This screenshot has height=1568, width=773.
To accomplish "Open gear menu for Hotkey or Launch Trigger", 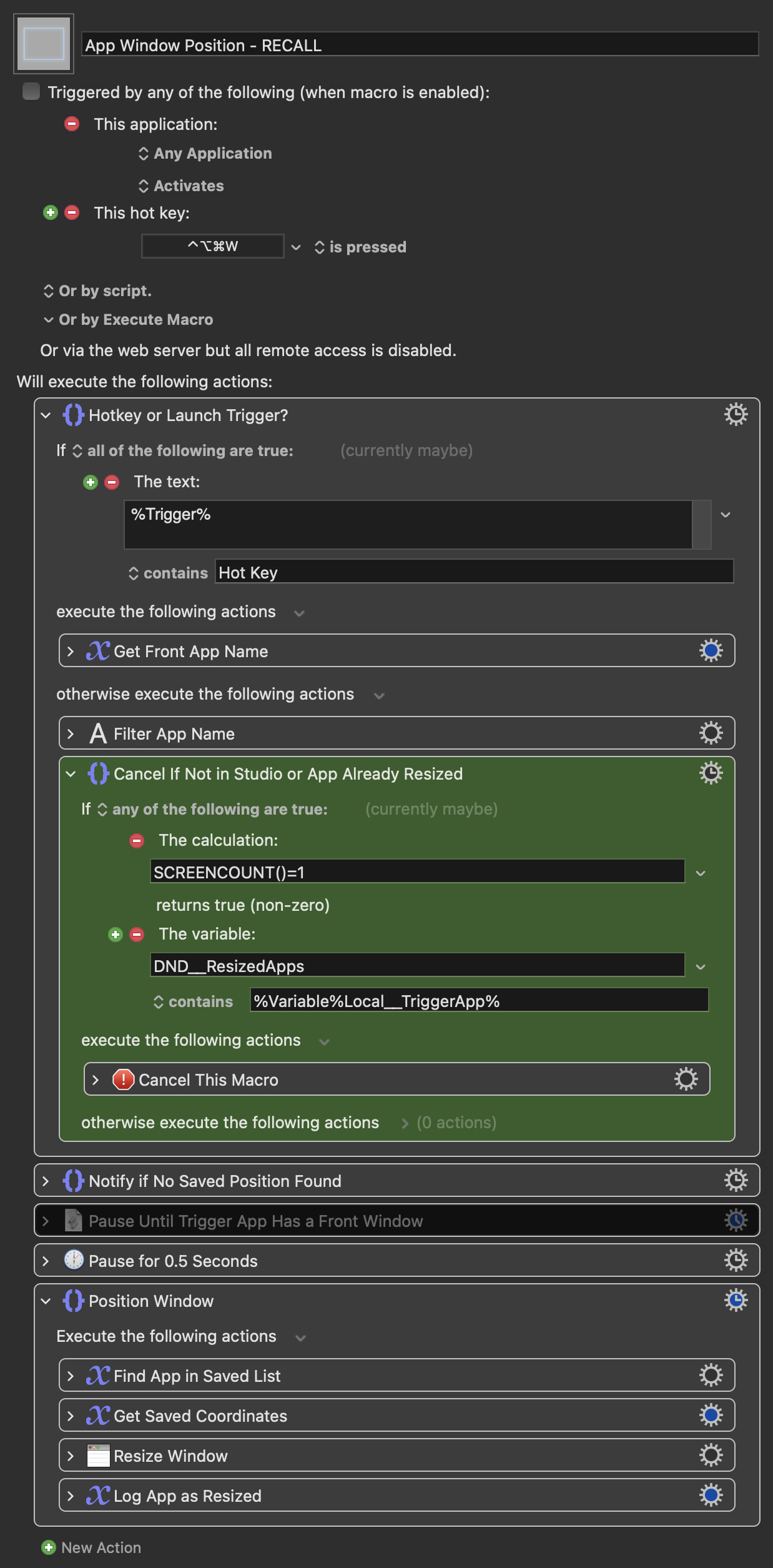I will [736, 415].
